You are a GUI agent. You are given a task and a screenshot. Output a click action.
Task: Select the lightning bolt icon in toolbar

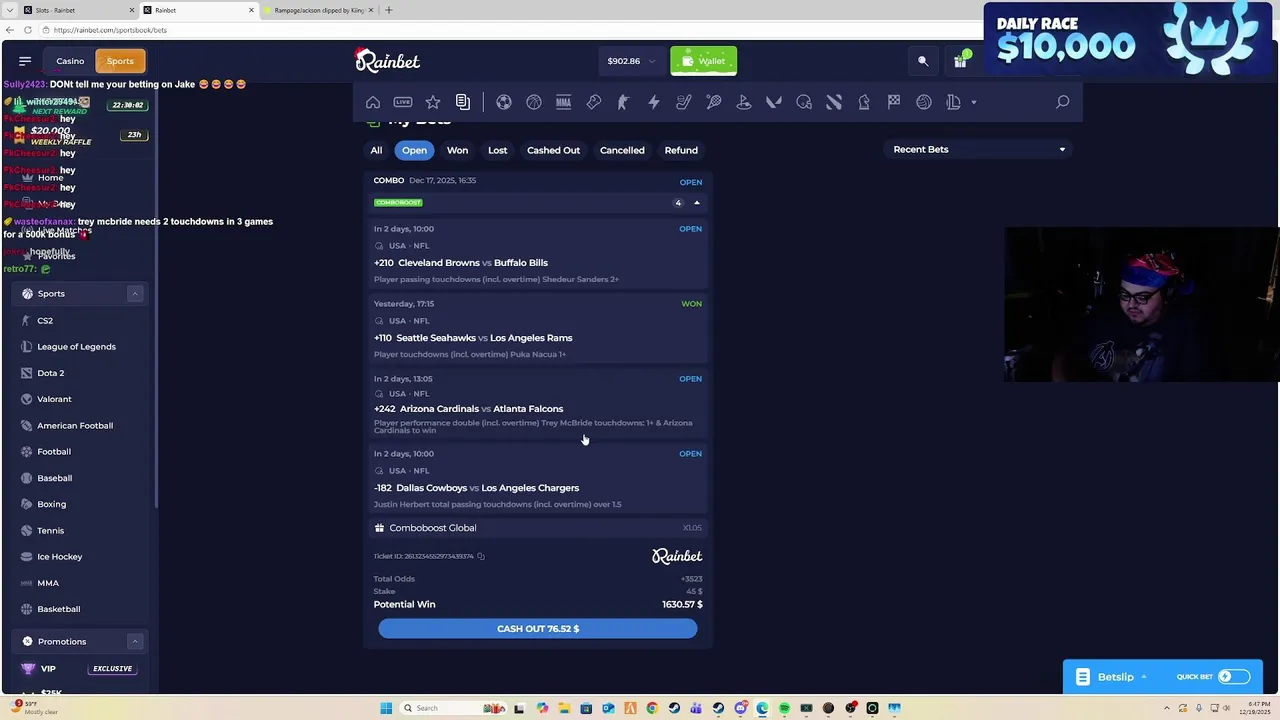pos(654,102)
